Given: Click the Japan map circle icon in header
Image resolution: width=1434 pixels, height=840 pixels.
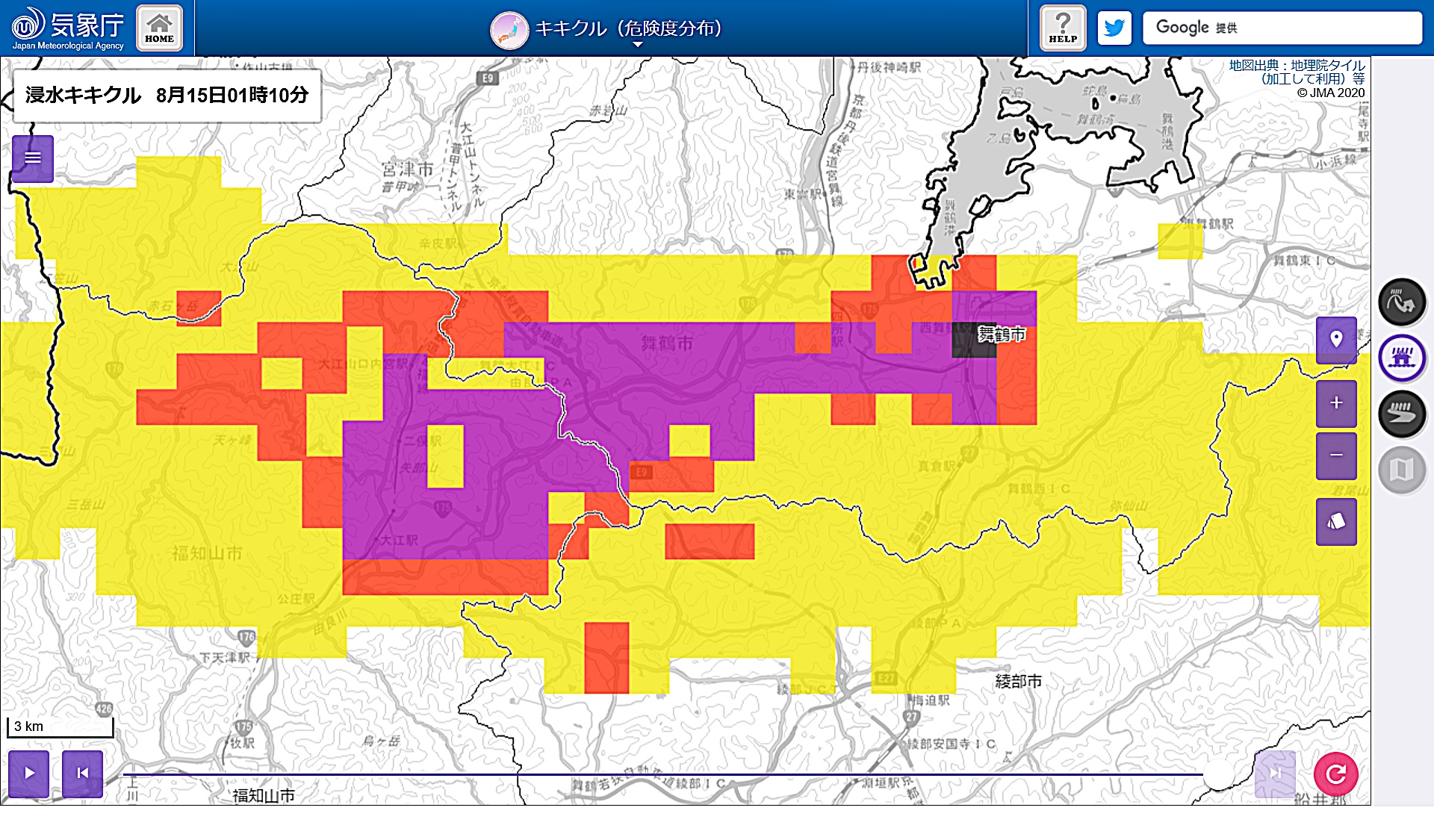Looking at the screenshot, I should 509,30.
